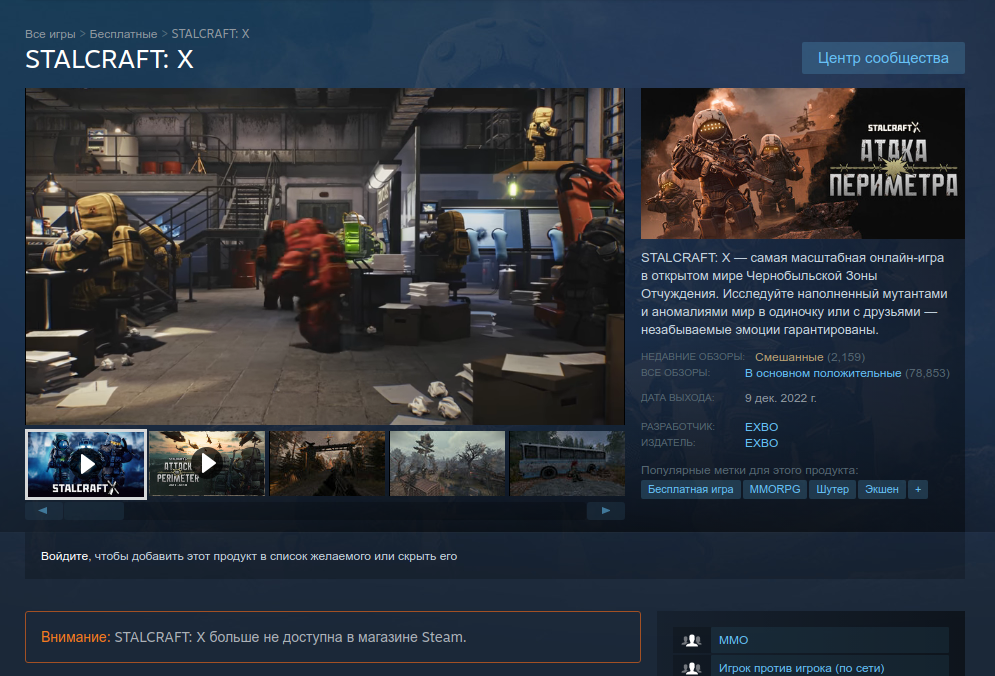Image resolution: width=995 pixels, height=676 pixels.
Task: Open publisher EXBO link
Action: (x=761, y=443)
